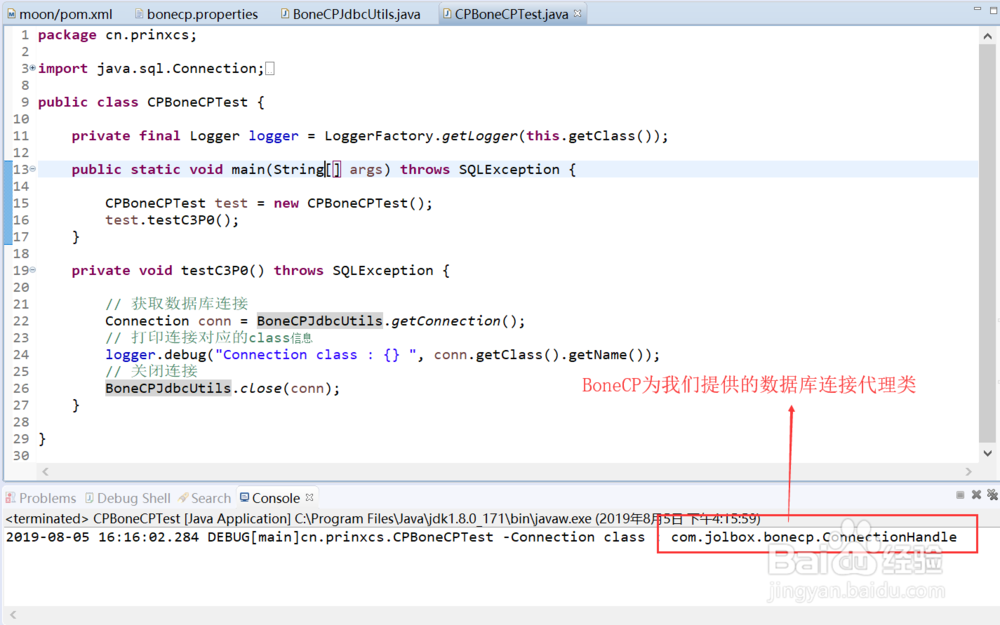Expand the folded import block on line 3
Viewport: 1000px width, 625px height.
click(33, 68)
